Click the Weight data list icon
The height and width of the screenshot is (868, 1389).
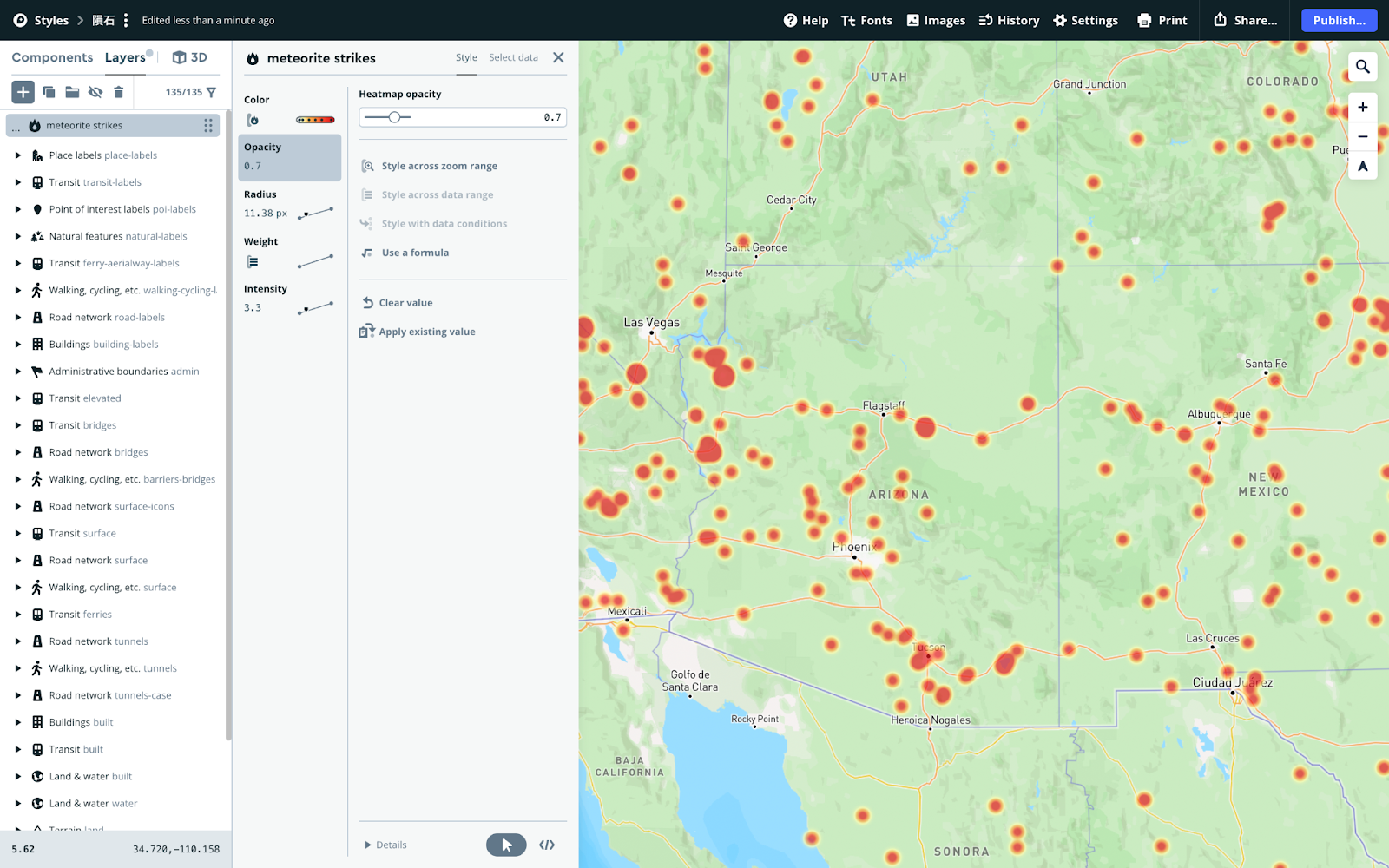(x=253, y=262)
